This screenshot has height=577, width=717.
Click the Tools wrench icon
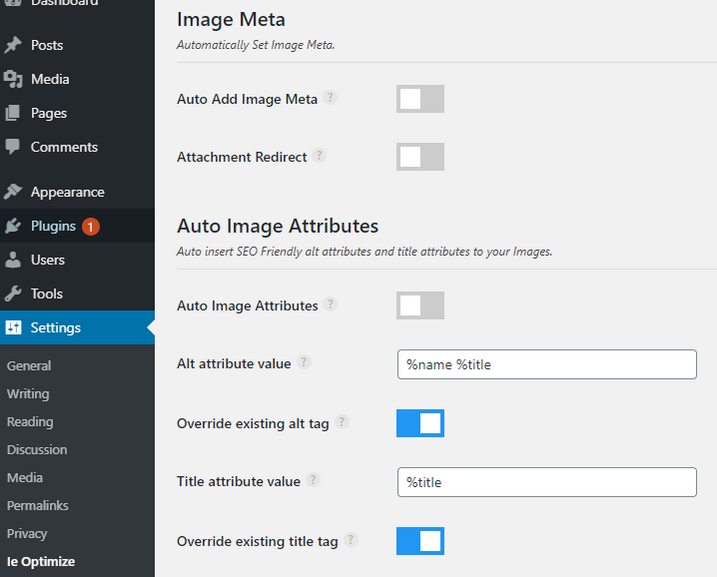[13, 294]
